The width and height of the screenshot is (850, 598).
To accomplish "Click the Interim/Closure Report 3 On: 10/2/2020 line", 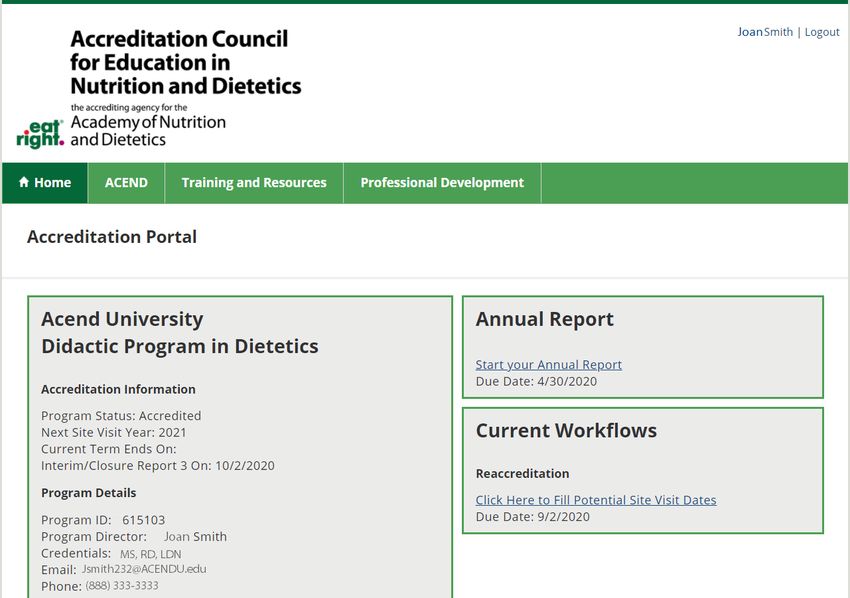I will tap(158, 466).
